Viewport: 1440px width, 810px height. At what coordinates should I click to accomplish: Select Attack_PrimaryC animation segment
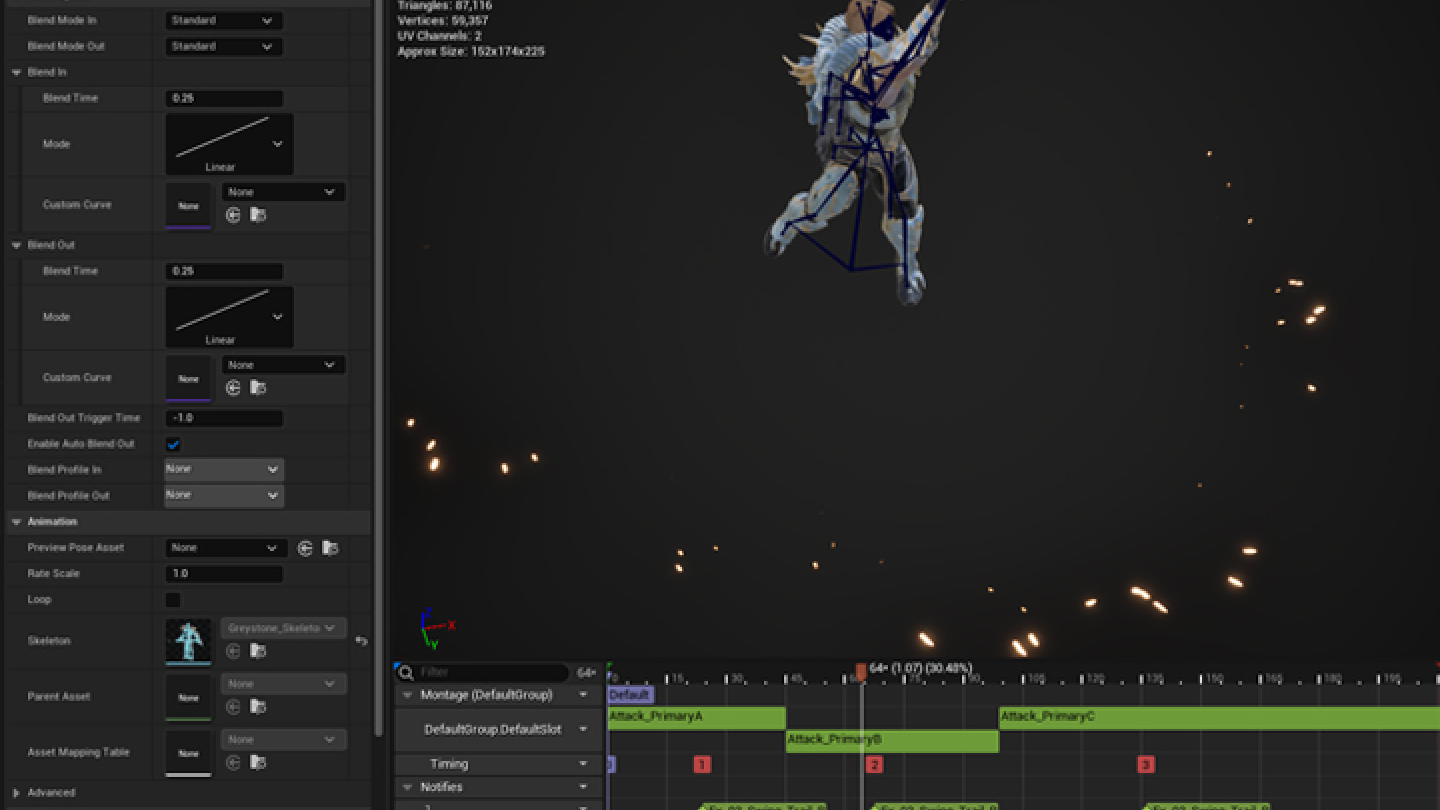1219,717
